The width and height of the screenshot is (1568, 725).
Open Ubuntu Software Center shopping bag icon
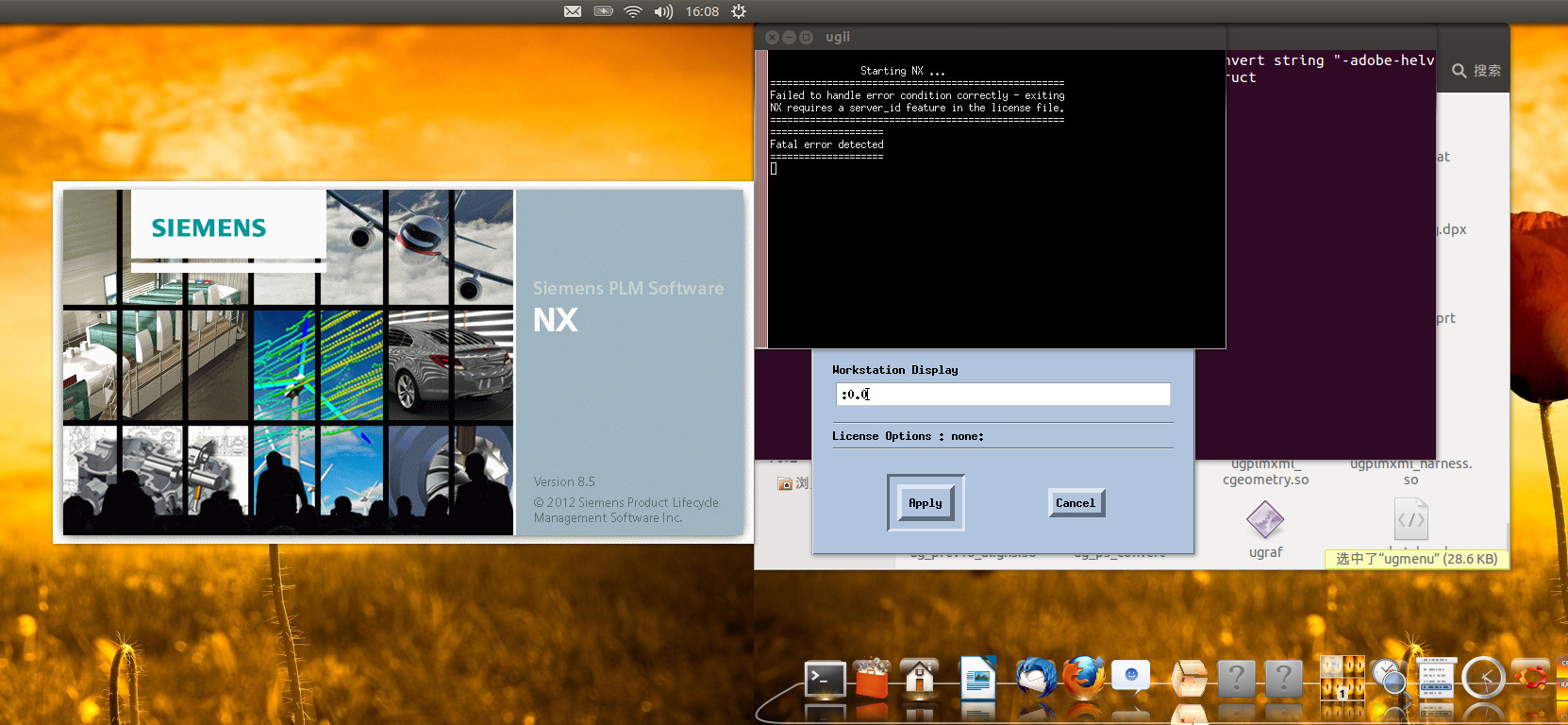[x=873, y=679]
